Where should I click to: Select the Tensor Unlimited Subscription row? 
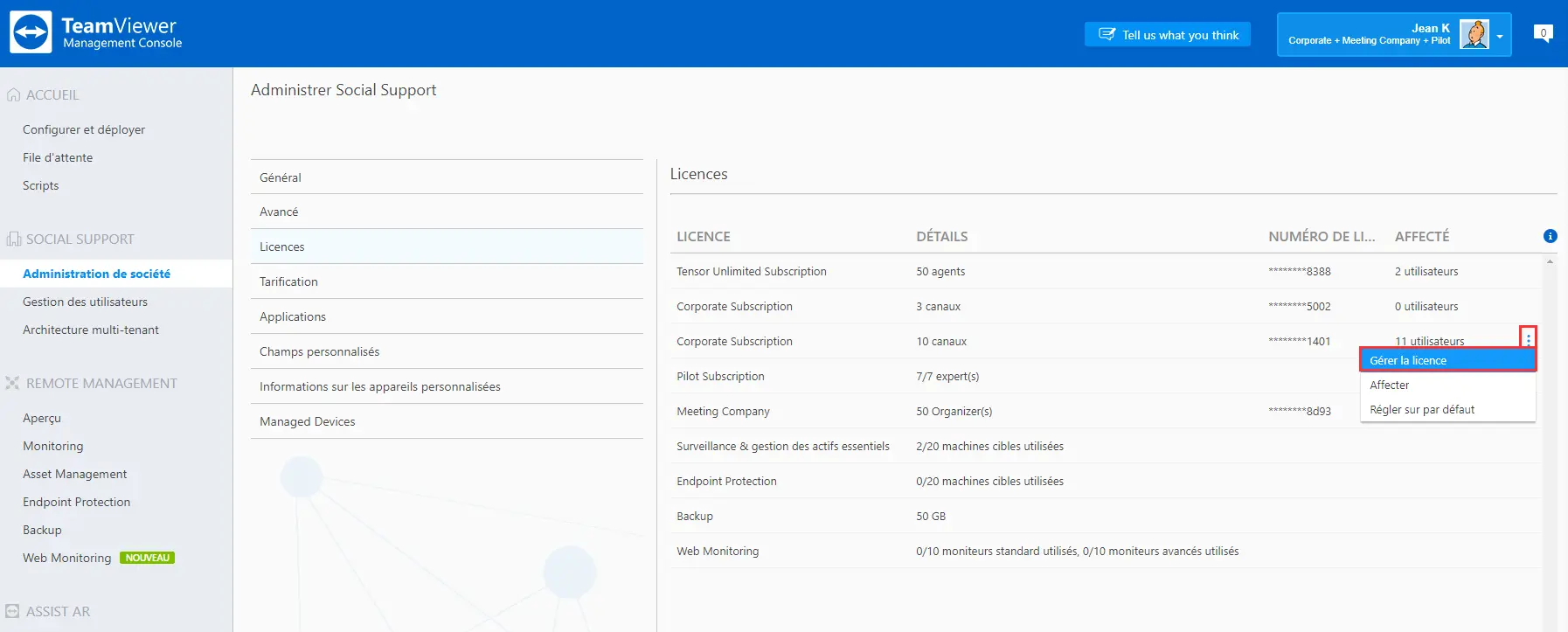[x=1105, y=271]
